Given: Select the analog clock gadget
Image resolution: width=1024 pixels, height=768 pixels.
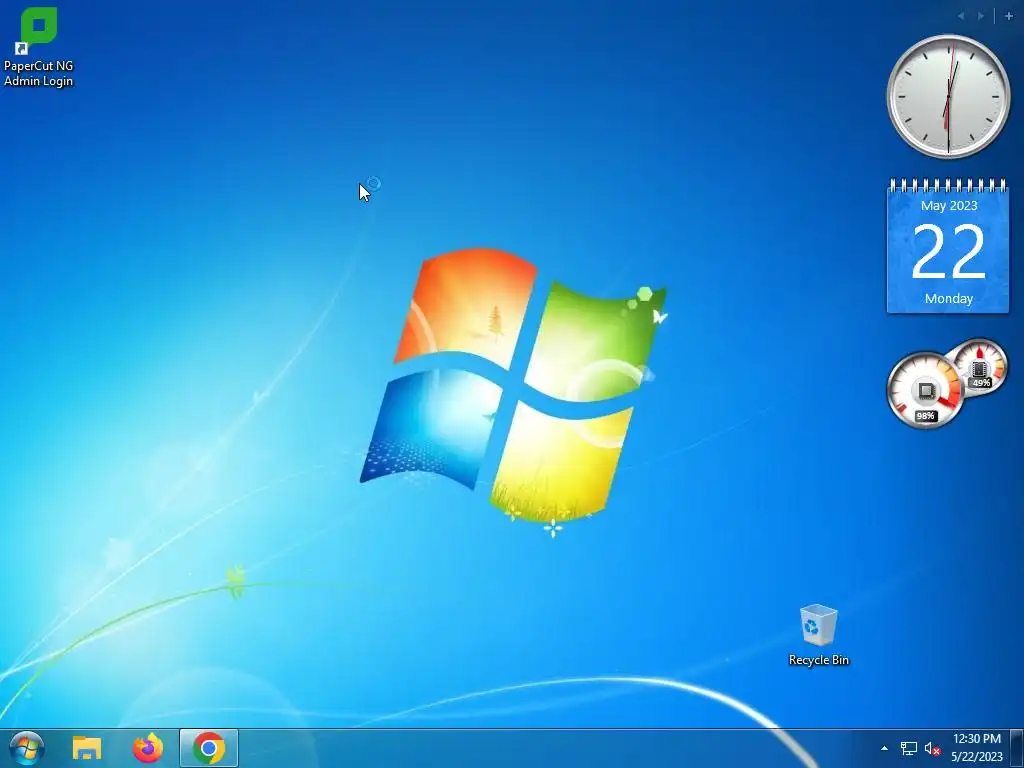Looking at the screenshot, I should coord(948,96).
